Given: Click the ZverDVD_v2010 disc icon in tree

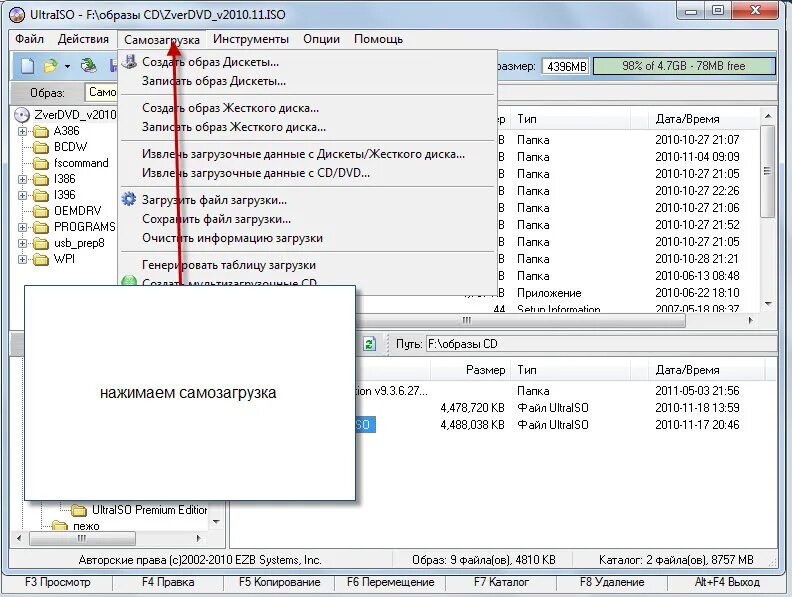Looking at the screenshot, I should click(22, 115).
